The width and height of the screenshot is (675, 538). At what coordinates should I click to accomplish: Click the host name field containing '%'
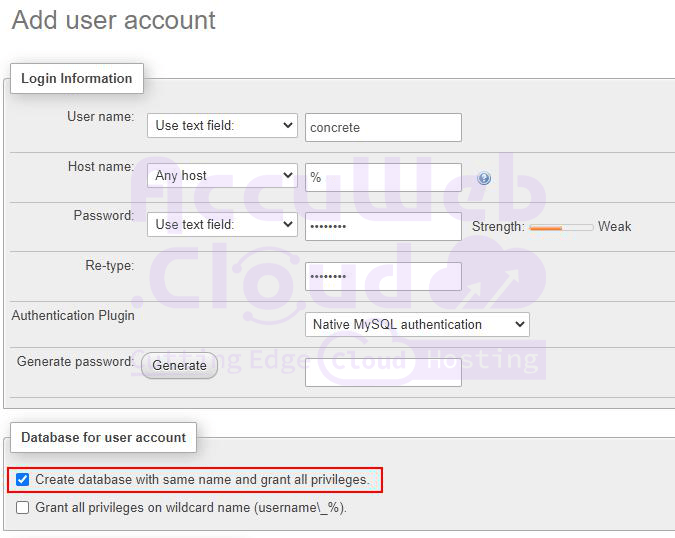tap(383, 177)
